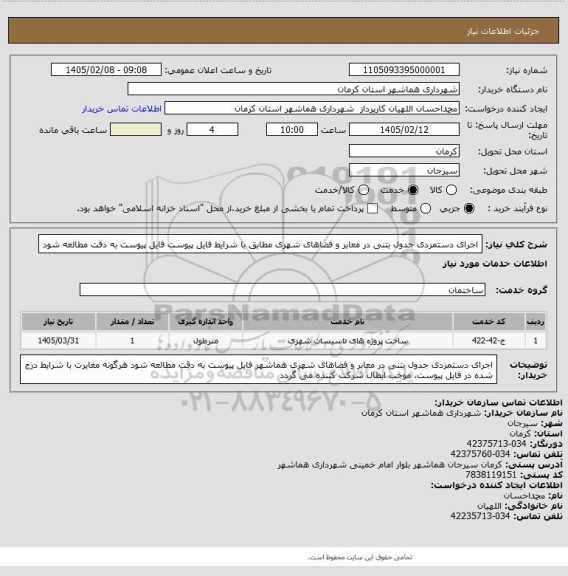This screenshot has height=576, width=568.
Task: Choose the جزیی purchase type radio
Action: [469, 209]
